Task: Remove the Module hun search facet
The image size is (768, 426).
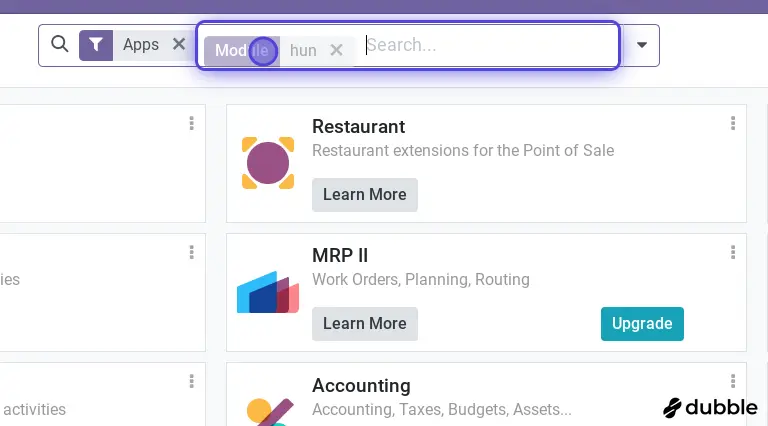Action: 337,50
